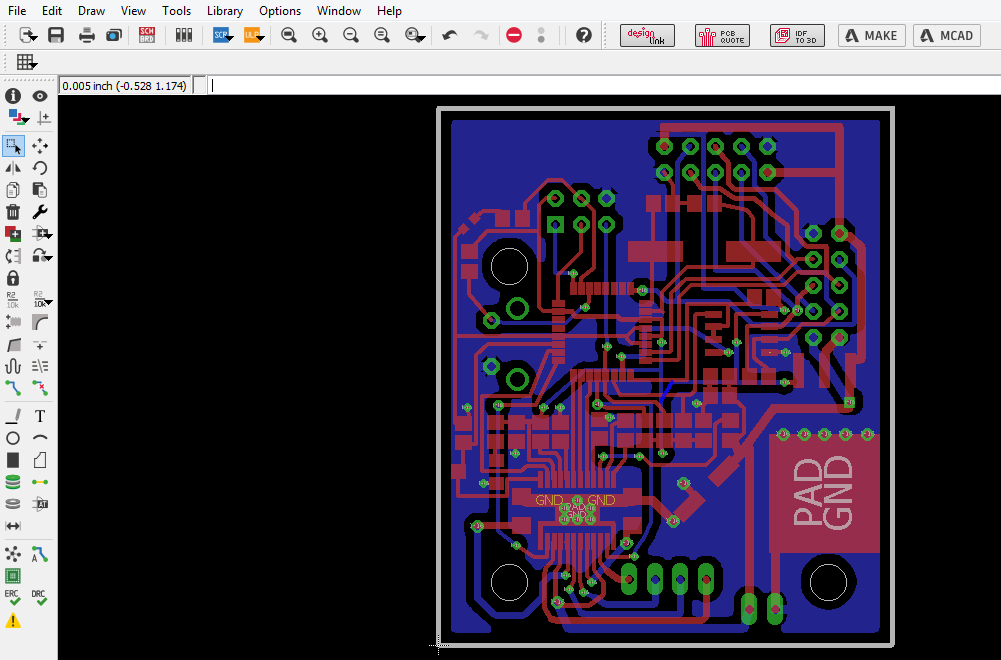Select the Show eye tool
The height and width of the screenshot is (660, 1001).
pyautogui.click(x=40, y=96)
